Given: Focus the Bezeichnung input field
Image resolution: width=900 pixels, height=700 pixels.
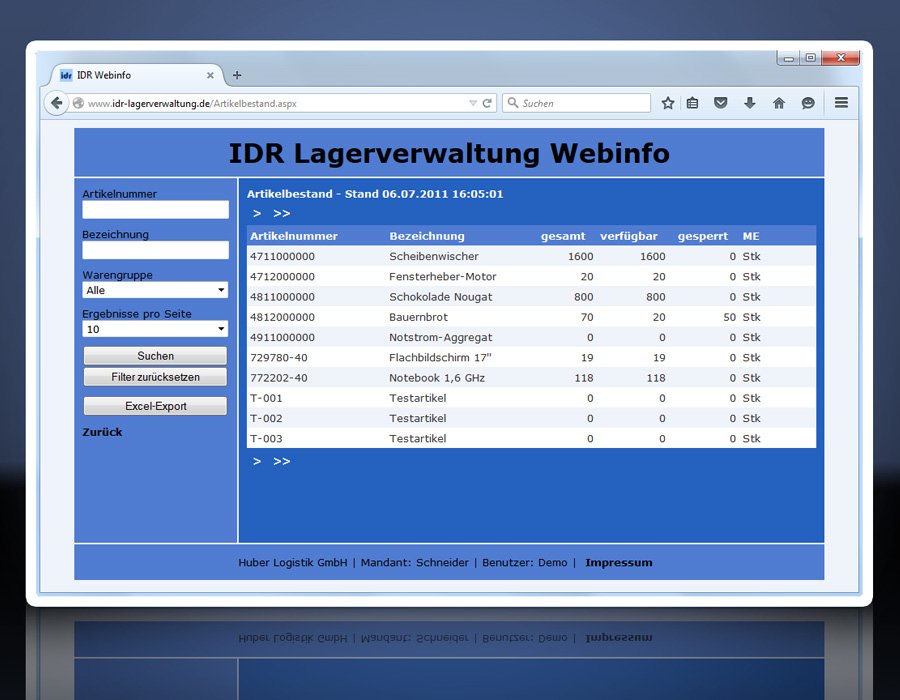Looking at the screenshot, I should [x=156, y=250].
